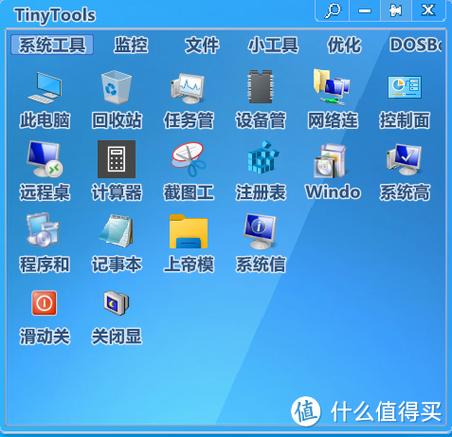Open the 上帝模 god mode folder icon

189,231
